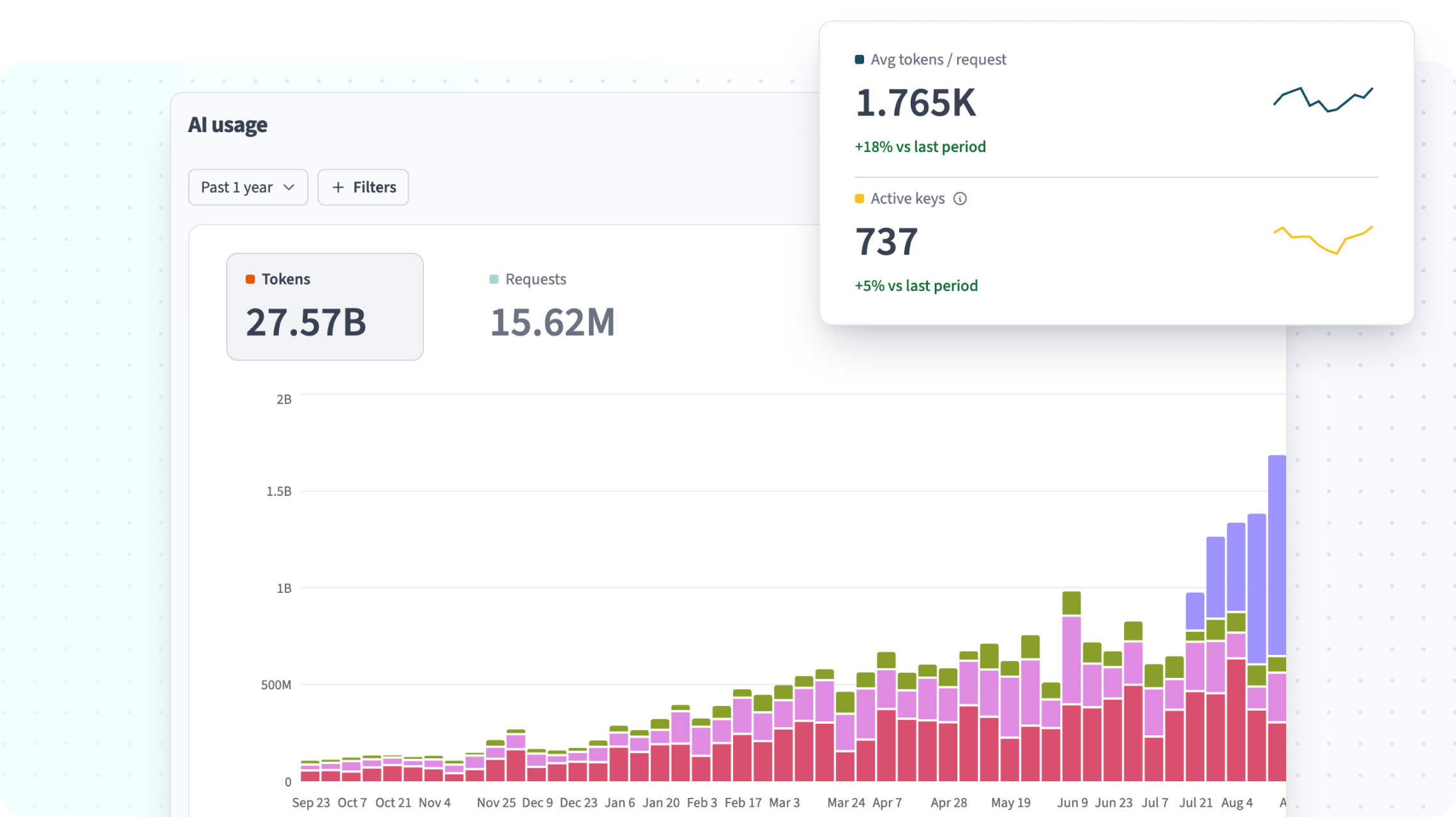1456x817 pixels.
Task: Click the 27.57B tokens value
Action: coord(306,322)
